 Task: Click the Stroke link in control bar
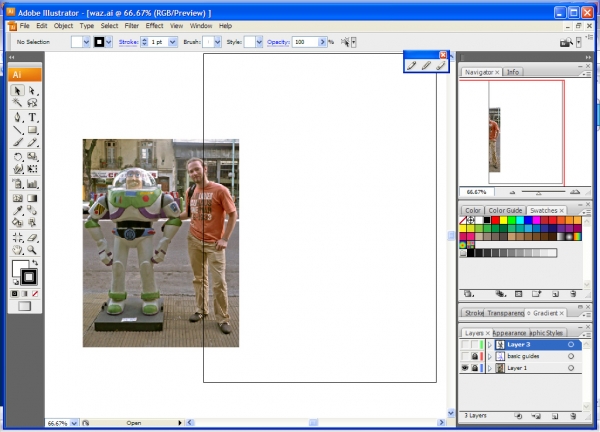coord(128,42)
